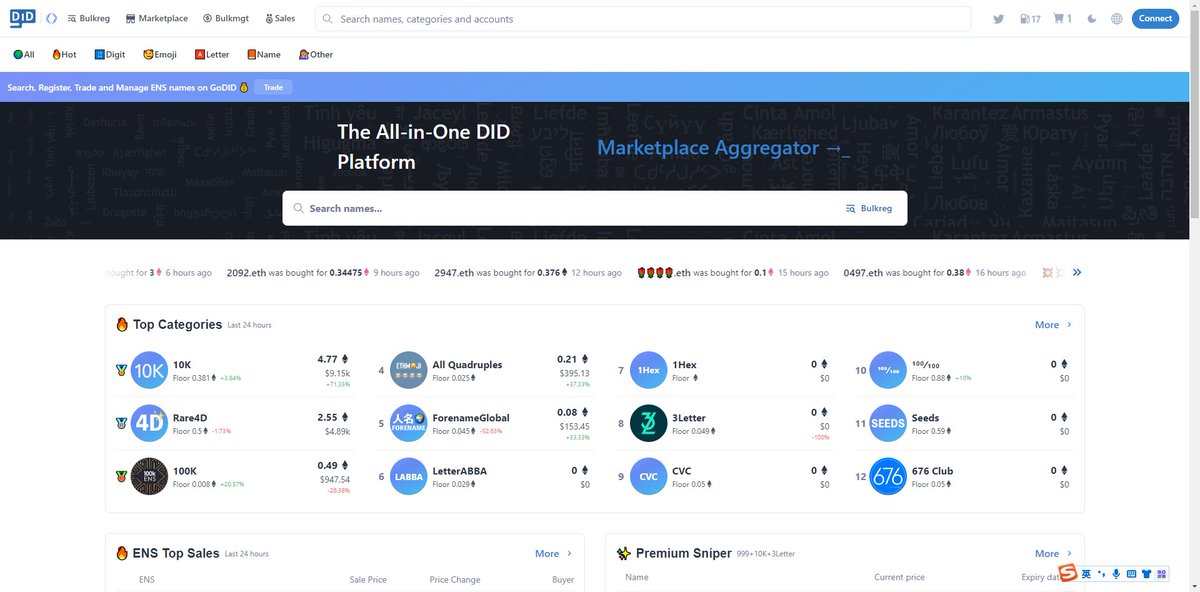The width and height of the screenshot is (1200, 592).
Task: Open More link in Top Categories
Action: [x=1053, y=324]
